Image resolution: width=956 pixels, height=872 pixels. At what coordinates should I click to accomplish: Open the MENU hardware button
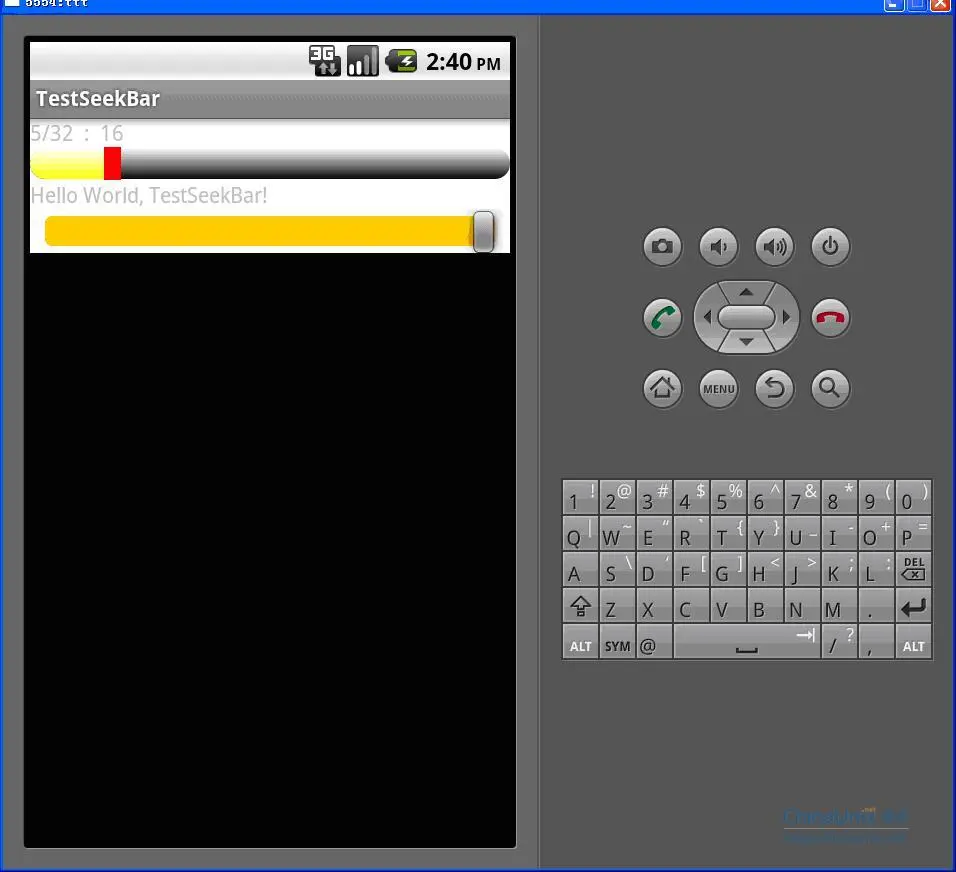718,388
